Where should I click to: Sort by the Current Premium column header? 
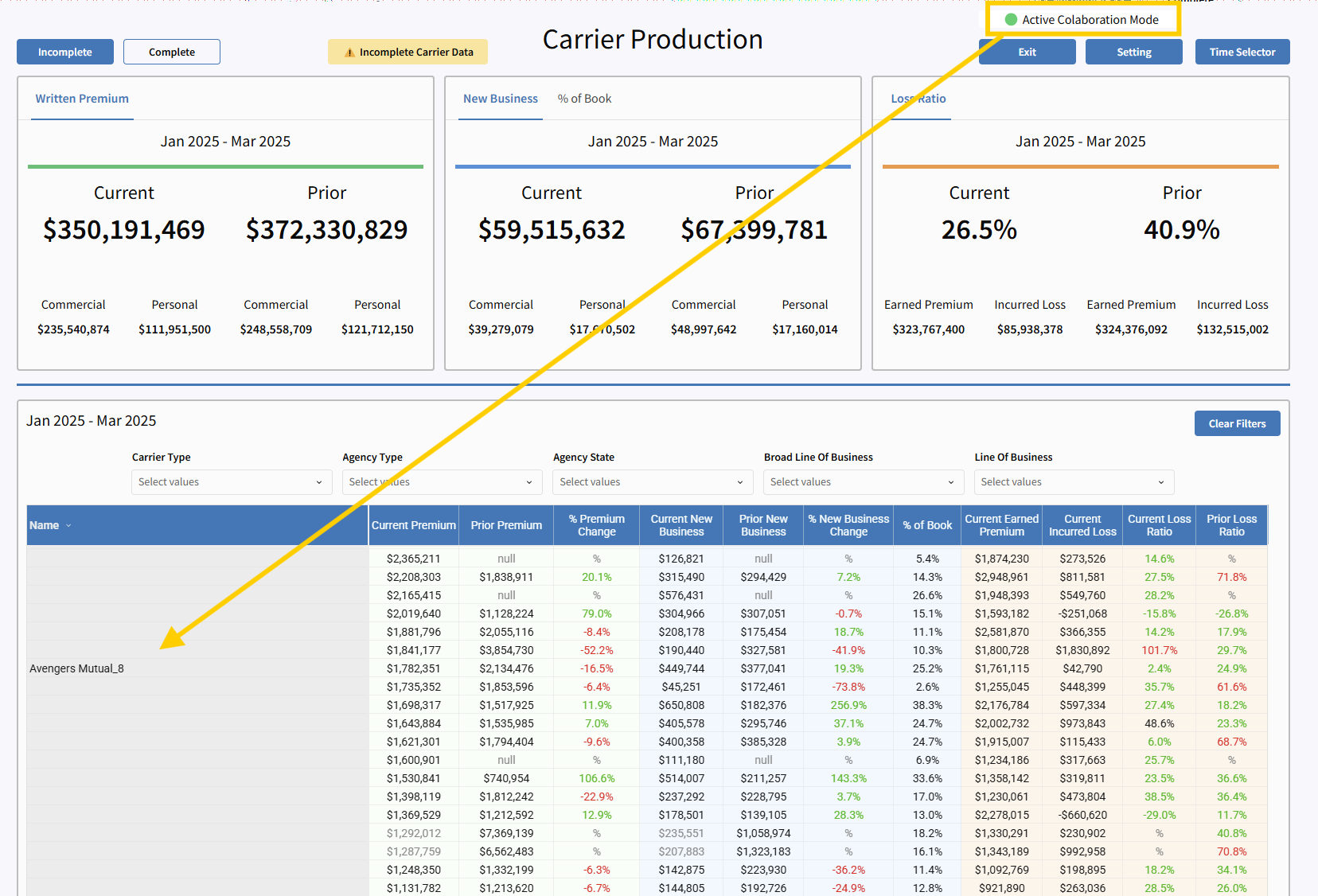[x=413, y=526]
